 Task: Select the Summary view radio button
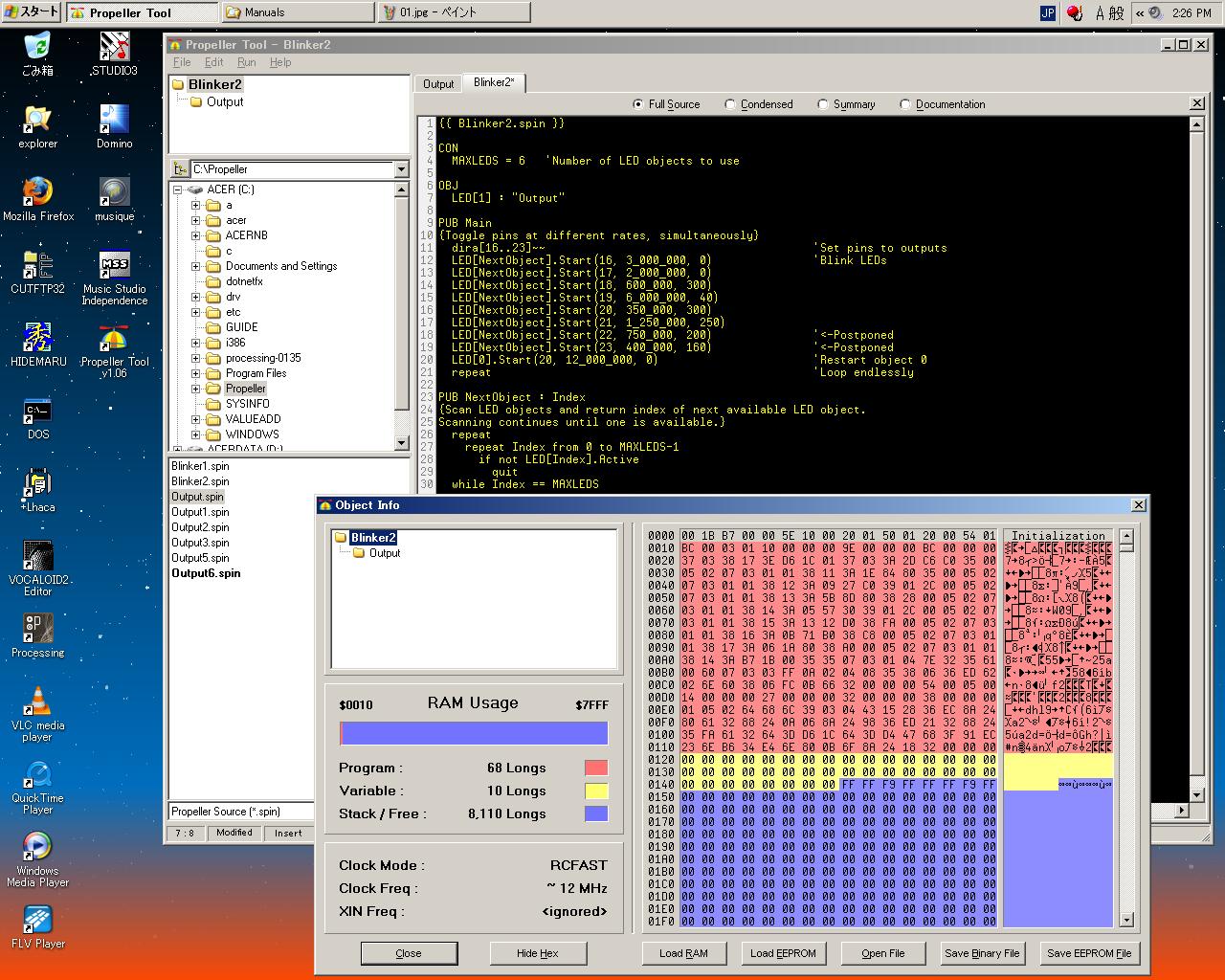(823, 104)
